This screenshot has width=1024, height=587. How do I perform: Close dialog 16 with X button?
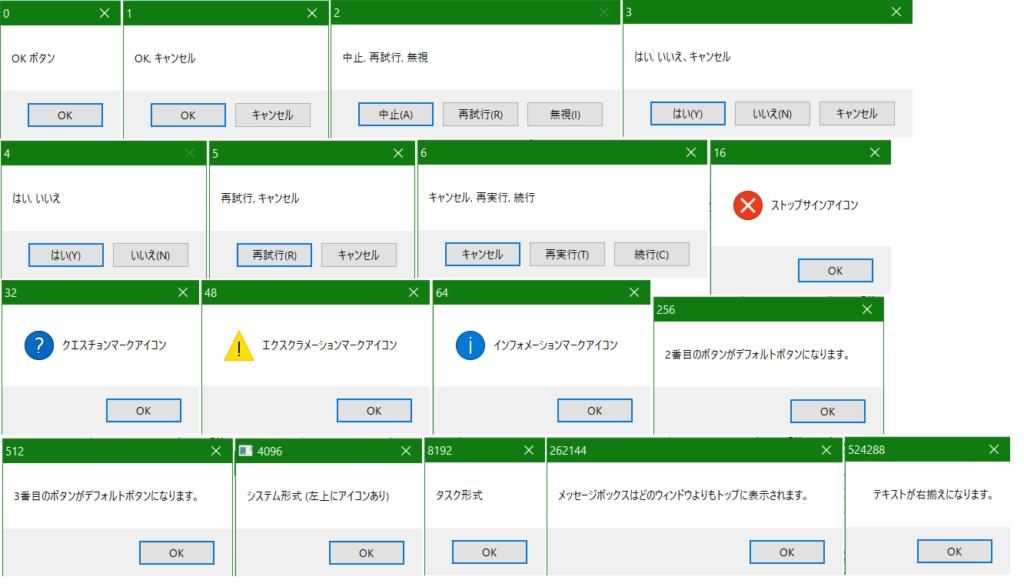coord(875,152)
